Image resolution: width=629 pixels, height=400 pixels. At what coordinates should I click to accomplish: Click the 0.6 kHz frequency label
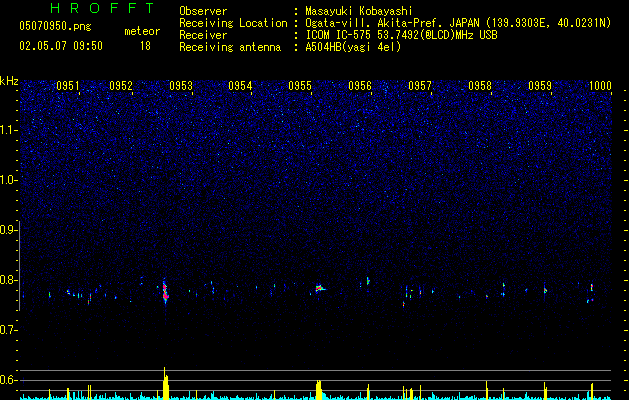[x=8, y=380]
